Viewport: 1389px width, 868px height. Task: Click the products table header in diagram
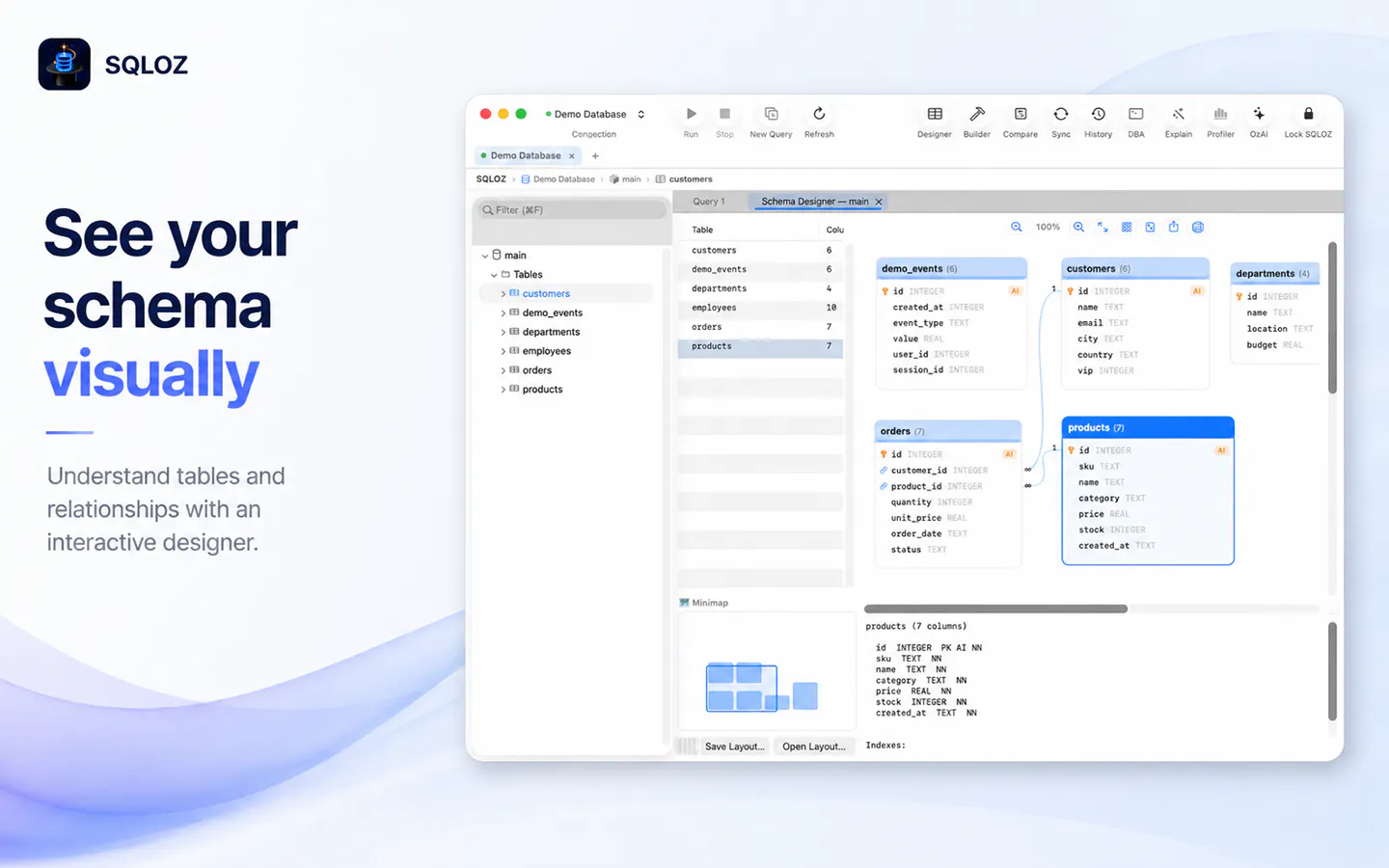(1148, 428)
